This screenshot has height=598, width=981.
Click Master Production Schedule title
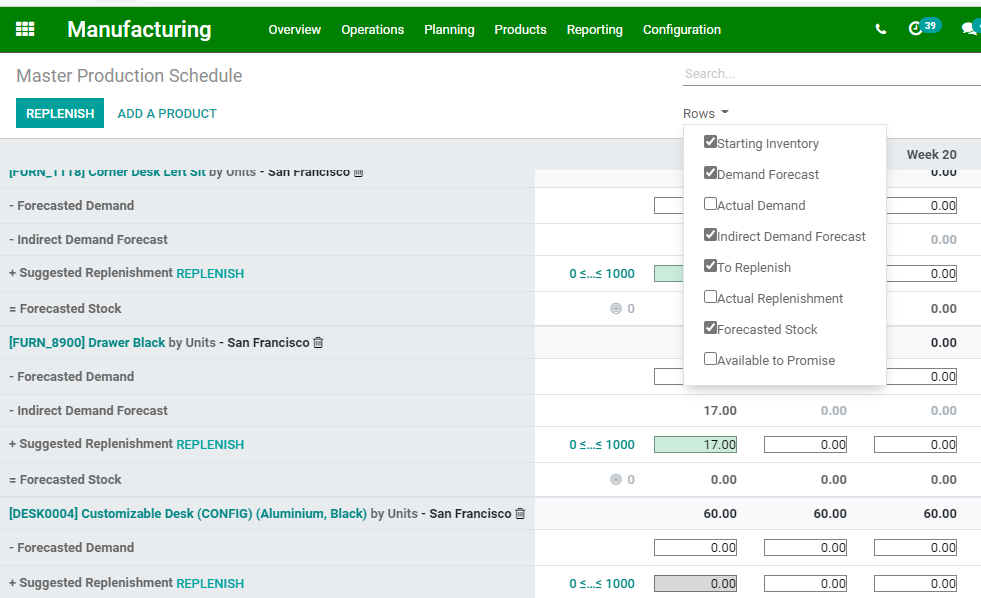click(x=129, y=76)
